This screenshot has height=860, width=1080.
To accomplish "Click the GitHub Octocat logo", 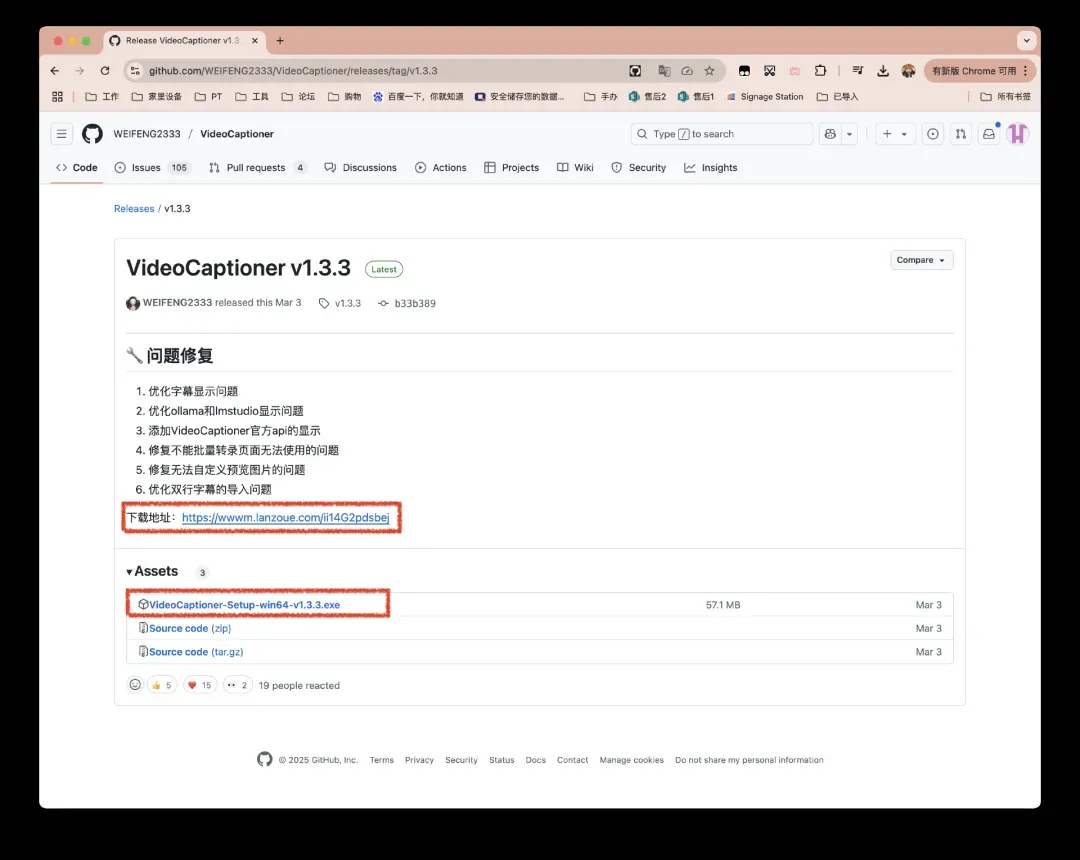I will coord(92,134).
